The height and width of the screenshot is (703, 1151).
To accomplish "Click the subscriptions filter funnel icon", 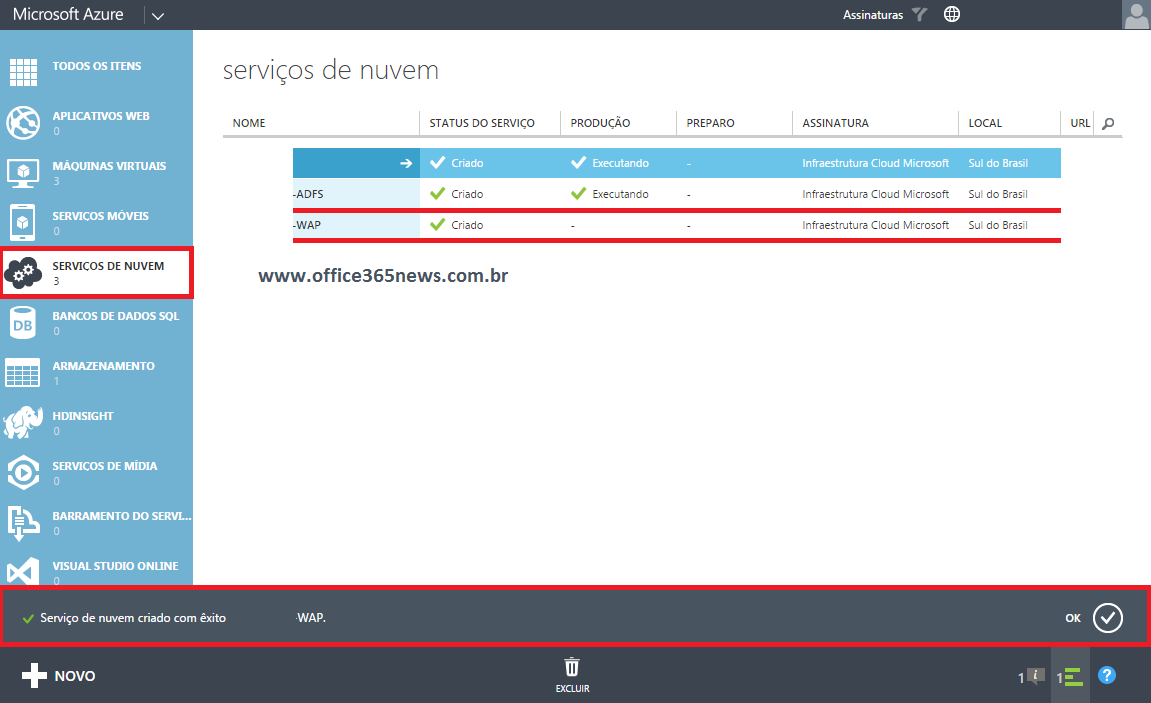I will pyautogui.click(x=920, y=14).
